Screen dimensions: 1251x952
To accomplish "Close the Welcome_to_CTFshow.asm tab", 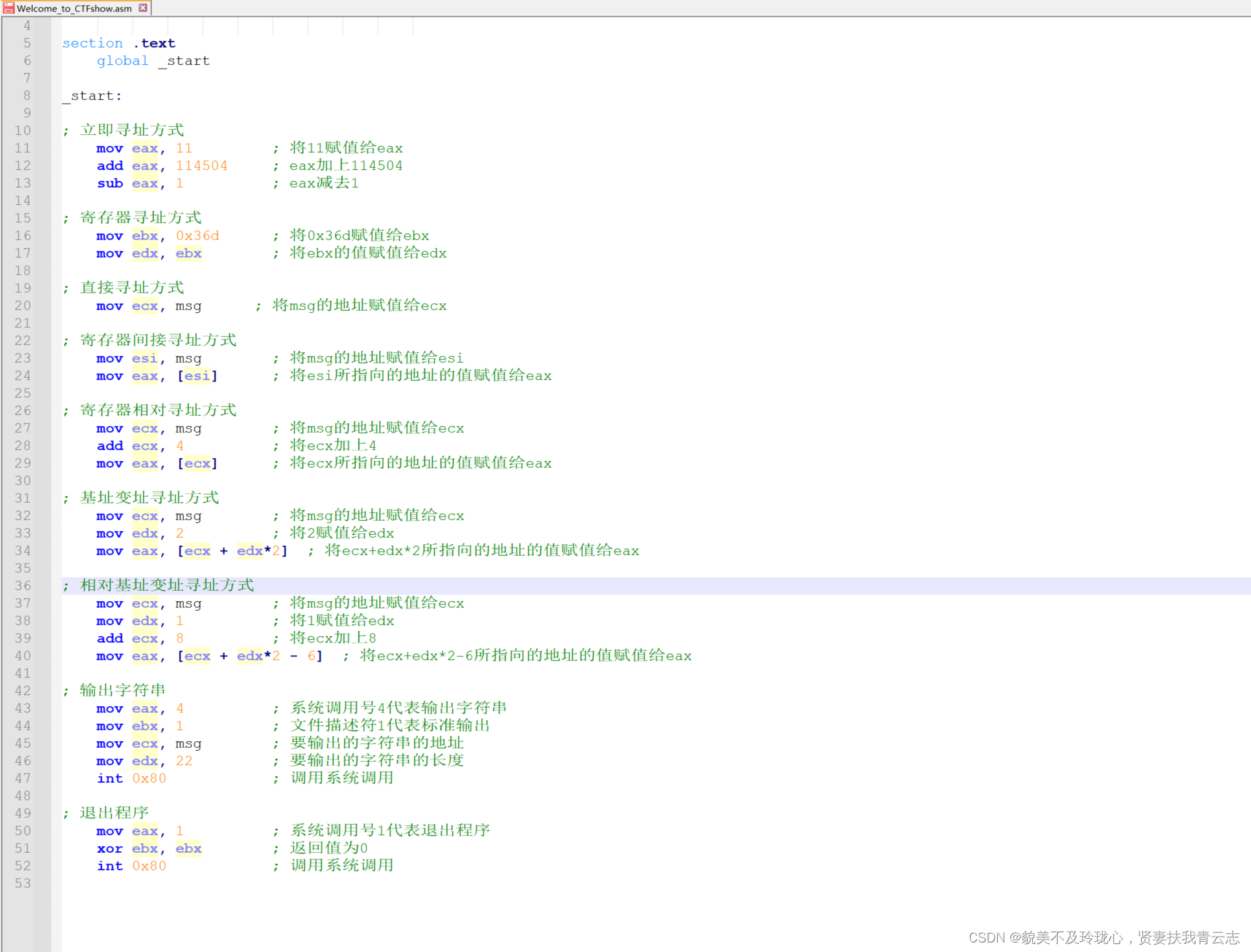I will click(x=142, y=8).
